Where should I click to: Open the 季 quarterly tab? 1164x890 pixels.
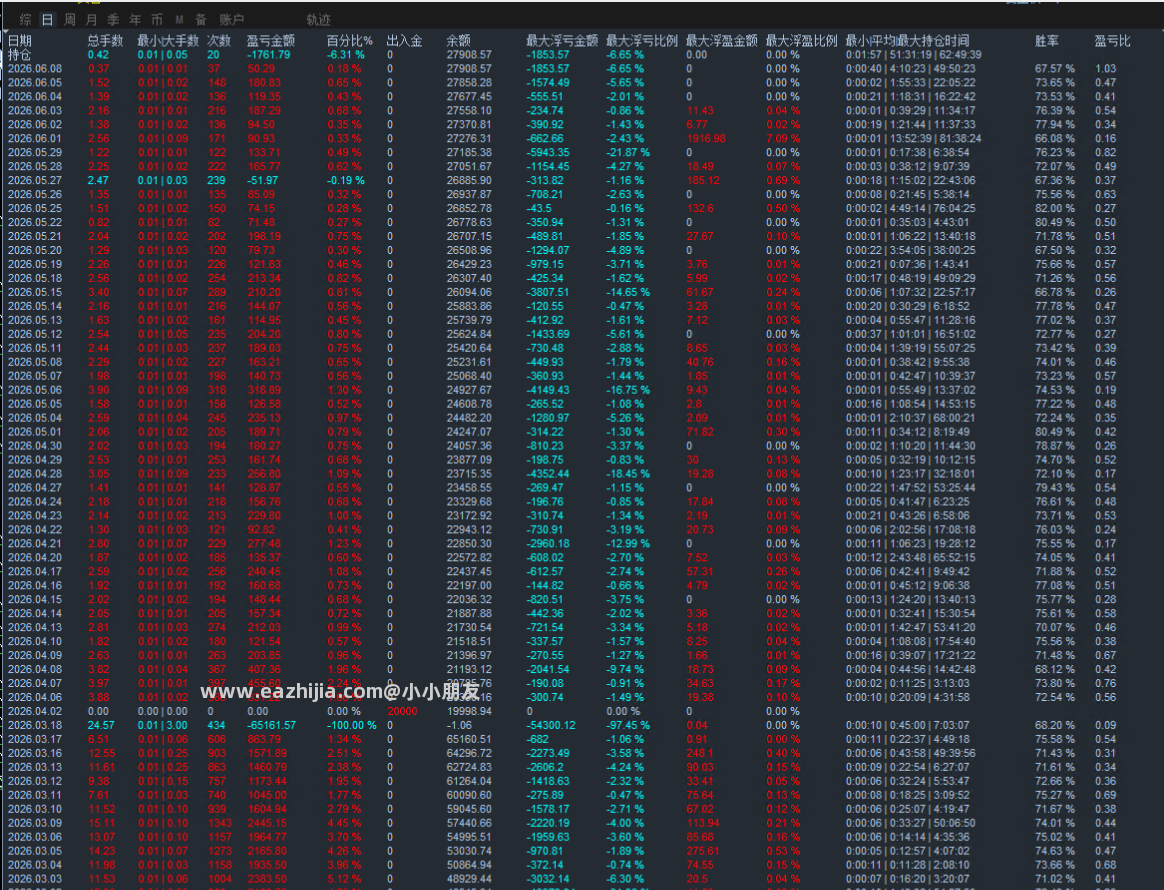tap(114, 19)
